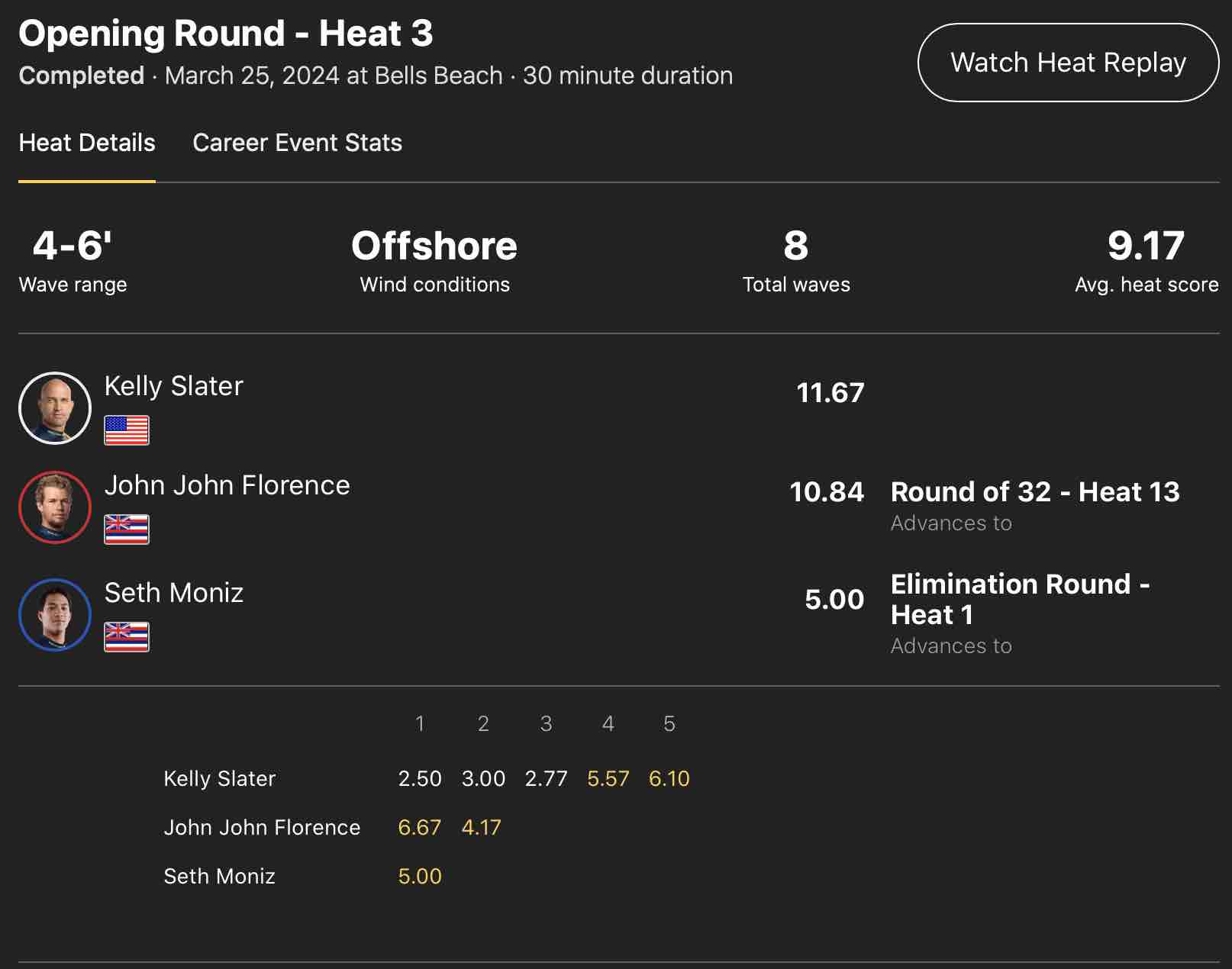Select the Heat Details tab
The image size is (1232, 969).
(87, 143)
